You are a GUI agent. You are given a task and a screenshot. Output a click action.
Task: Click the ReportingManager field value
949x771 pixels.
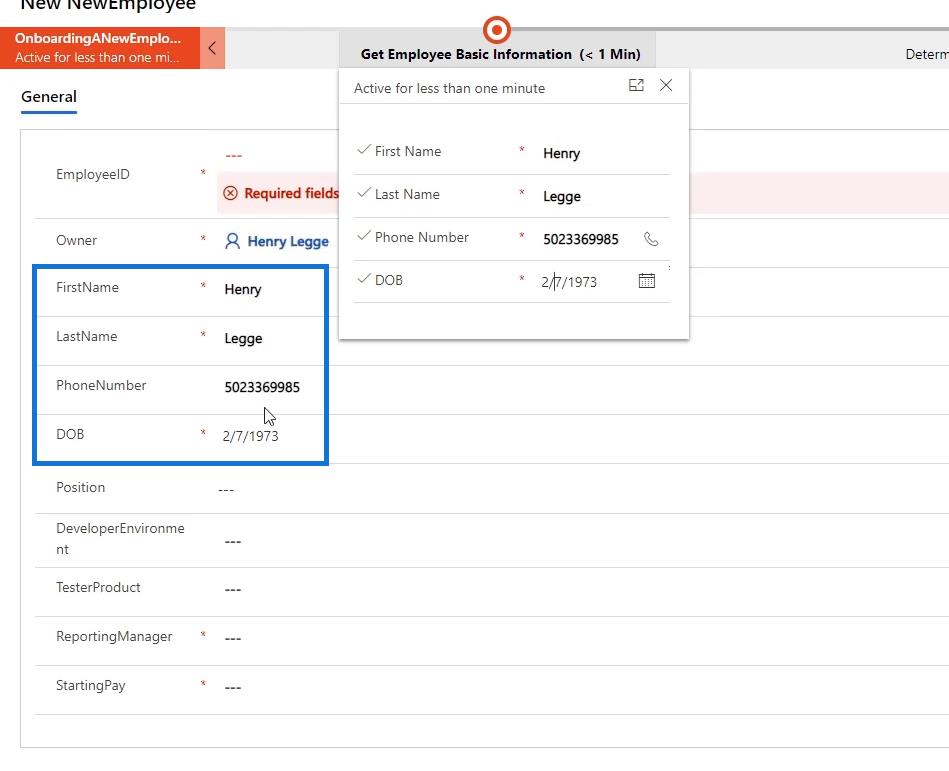coord(233,638)
